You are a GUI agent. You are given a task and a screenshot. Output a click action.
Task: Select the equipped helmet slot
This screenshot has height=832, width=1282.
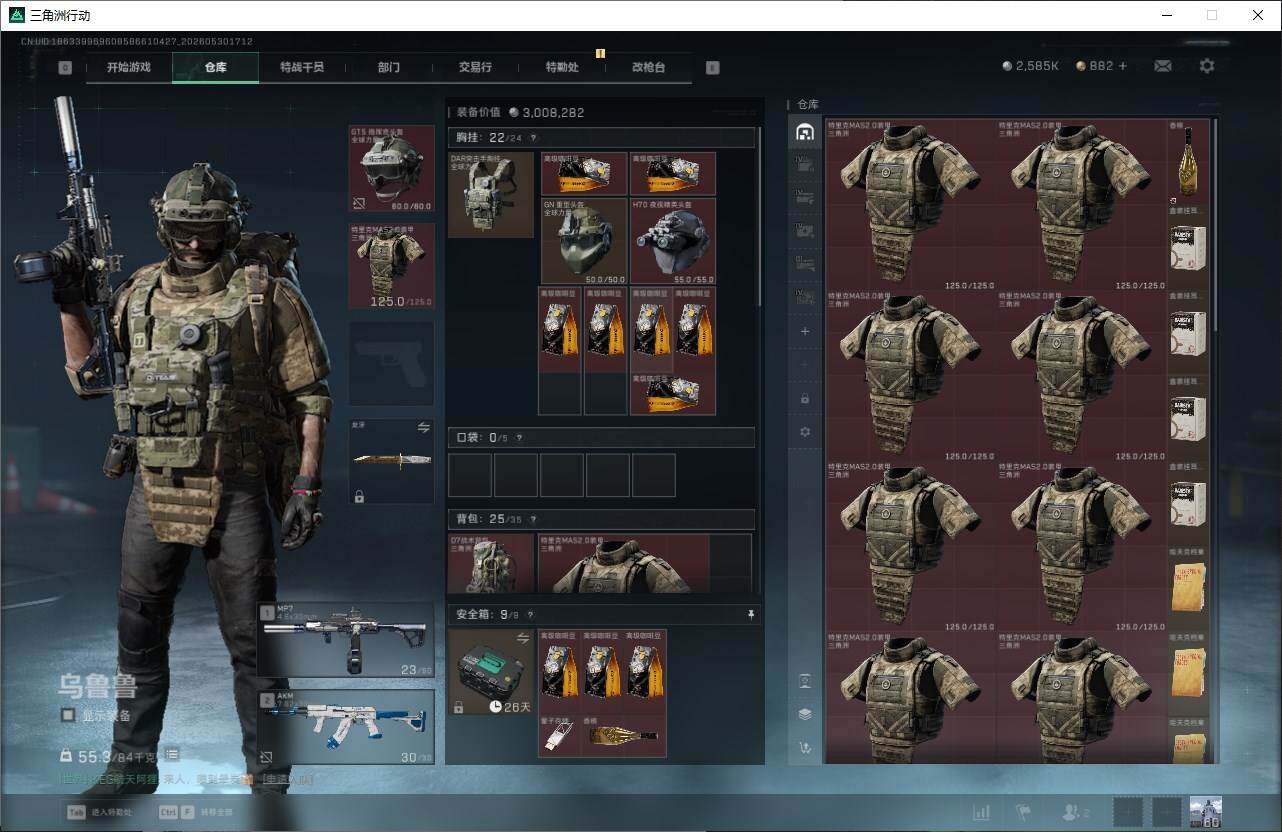coord(391,169)
